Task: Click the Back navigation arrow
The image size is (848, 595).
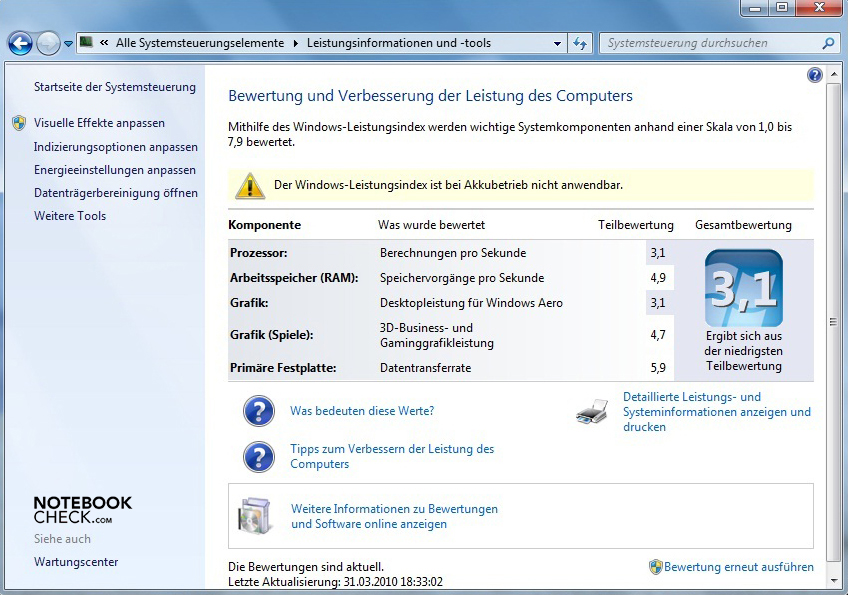Action: coord(21,43)
